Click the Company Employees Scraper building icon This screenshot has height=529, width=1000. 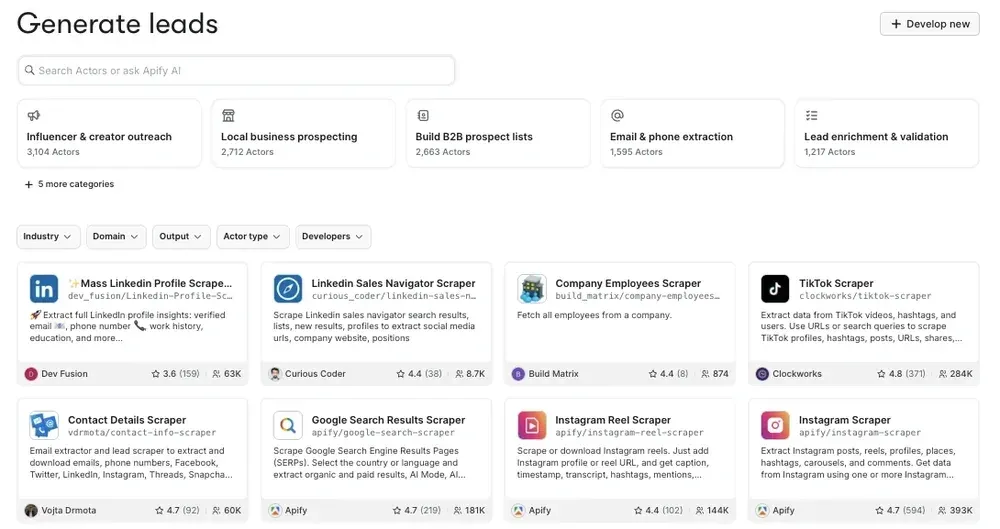click(x=531, y=289)
